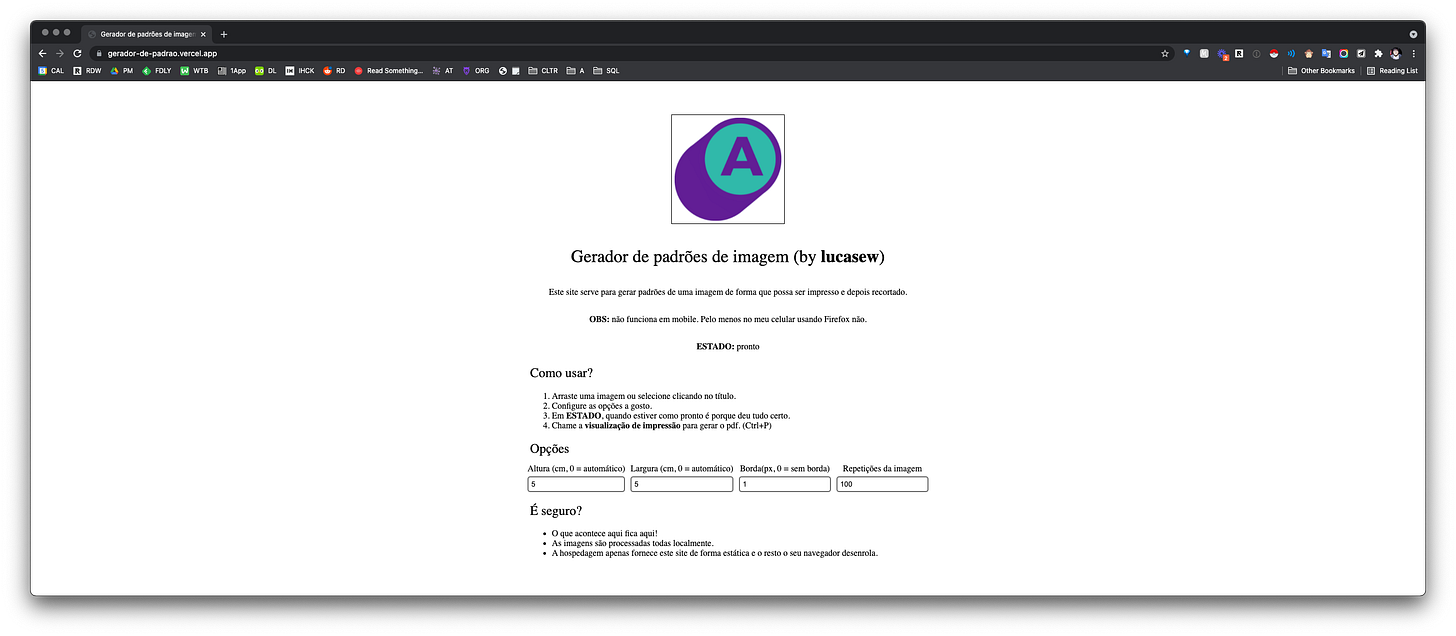Viewport: 1456px width, 636px height.
Task: Open the Chrome three-dot menu
Action: click(x=1413, y=53)
